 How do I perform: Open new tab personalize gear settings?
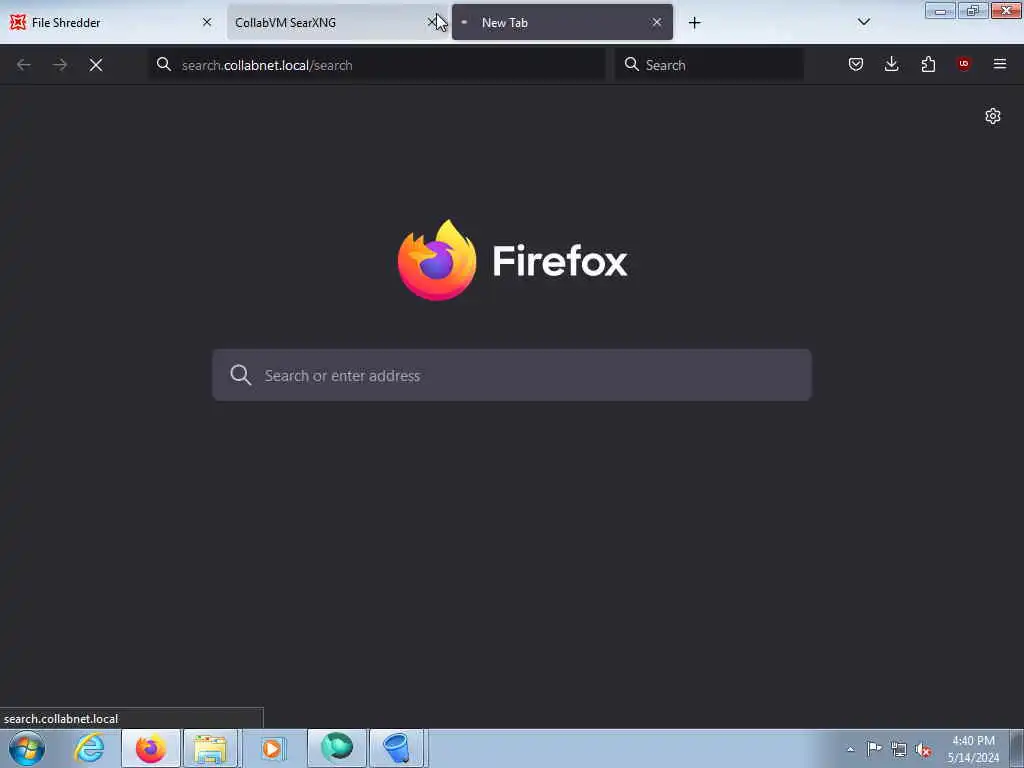click(x=993, y=116)
